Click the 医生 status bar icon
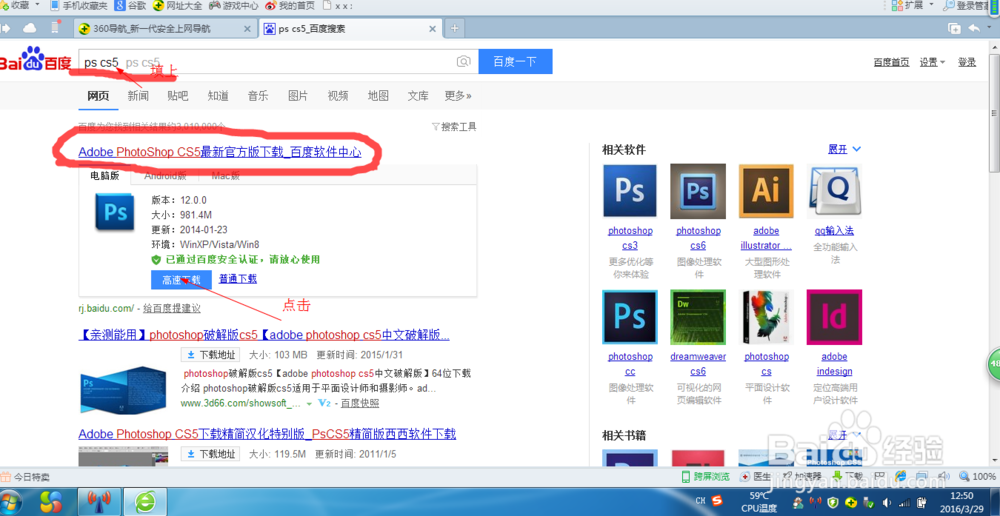The height and width of the screenshot is (516, 1000). point(756,476)
